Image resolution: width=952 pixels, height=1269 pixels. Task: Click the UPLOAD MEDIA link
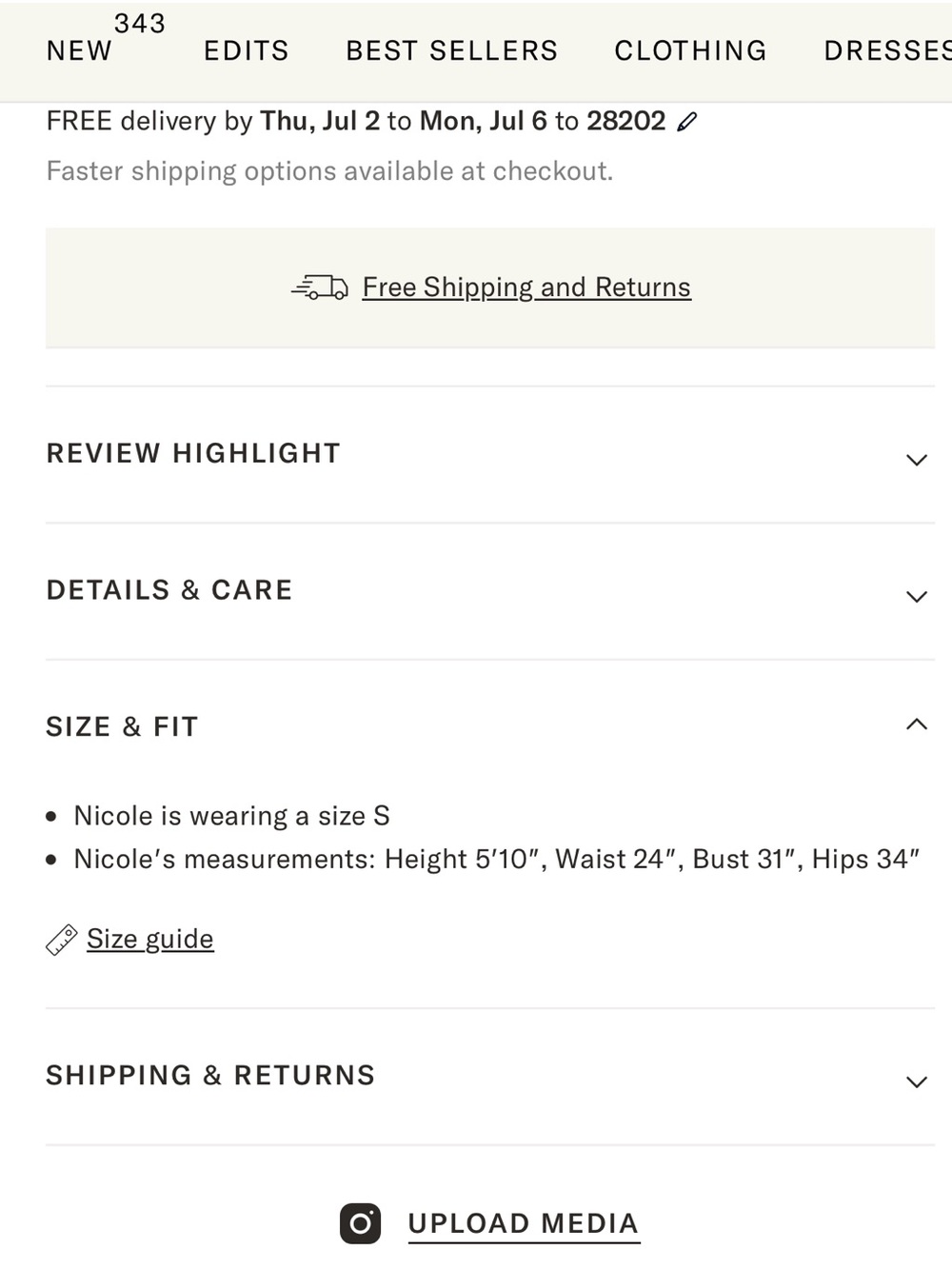point(524,1223)
